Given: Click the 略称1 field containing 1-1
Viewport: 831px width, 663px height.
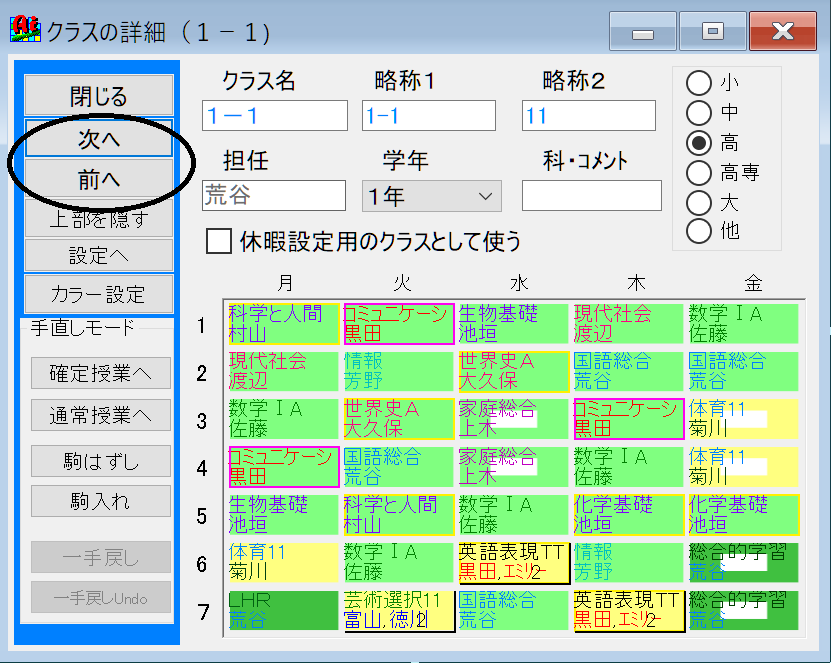Looking at the screenshot, I should (429, 115).
